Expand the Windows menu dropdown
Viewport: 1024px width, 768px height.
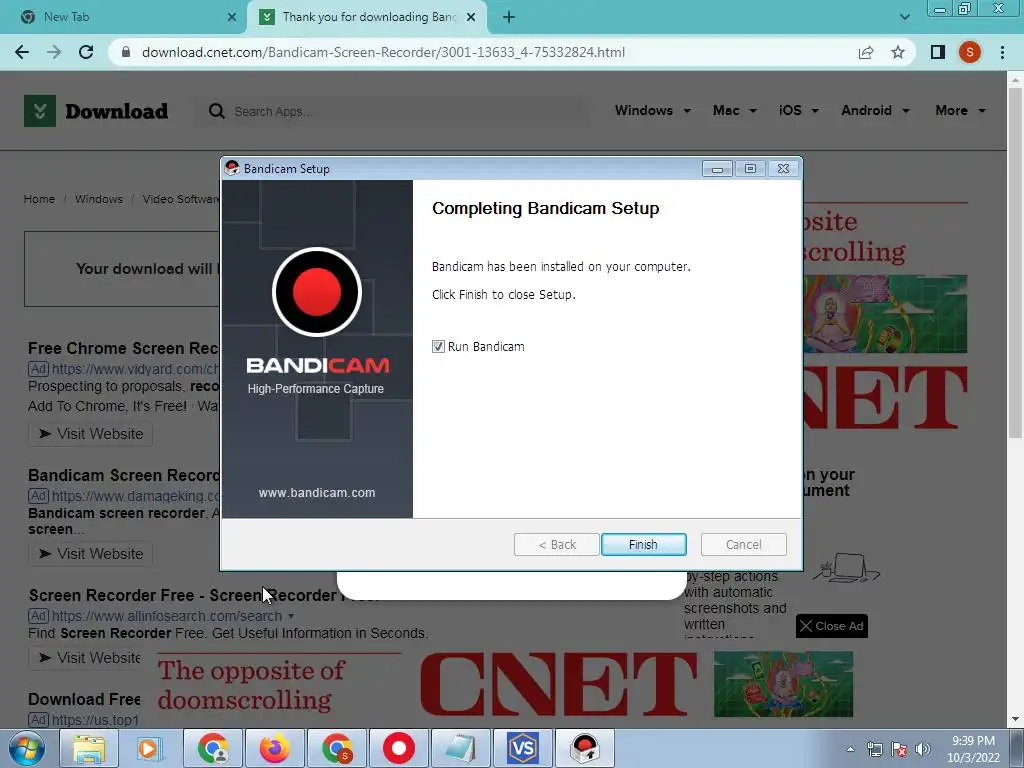pos(652,110)
